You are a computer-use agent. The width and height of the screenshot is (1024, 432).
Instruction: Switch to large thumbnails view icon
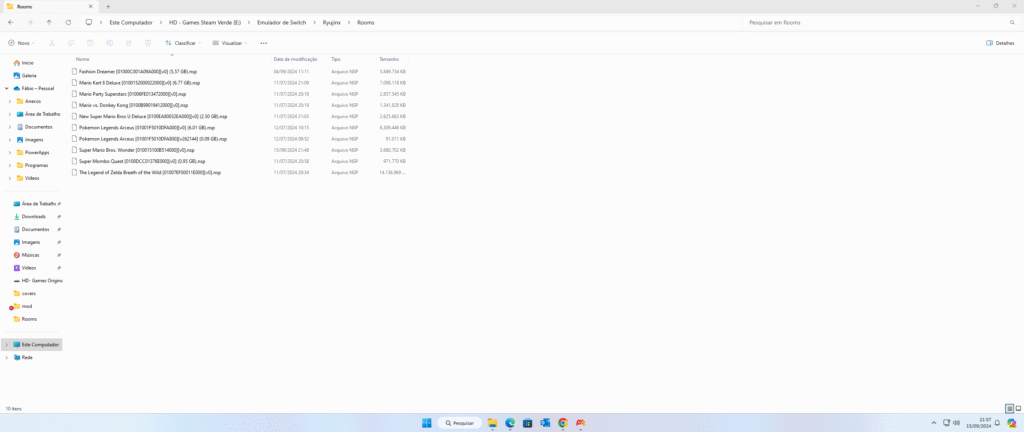(x=1018, y=409)
